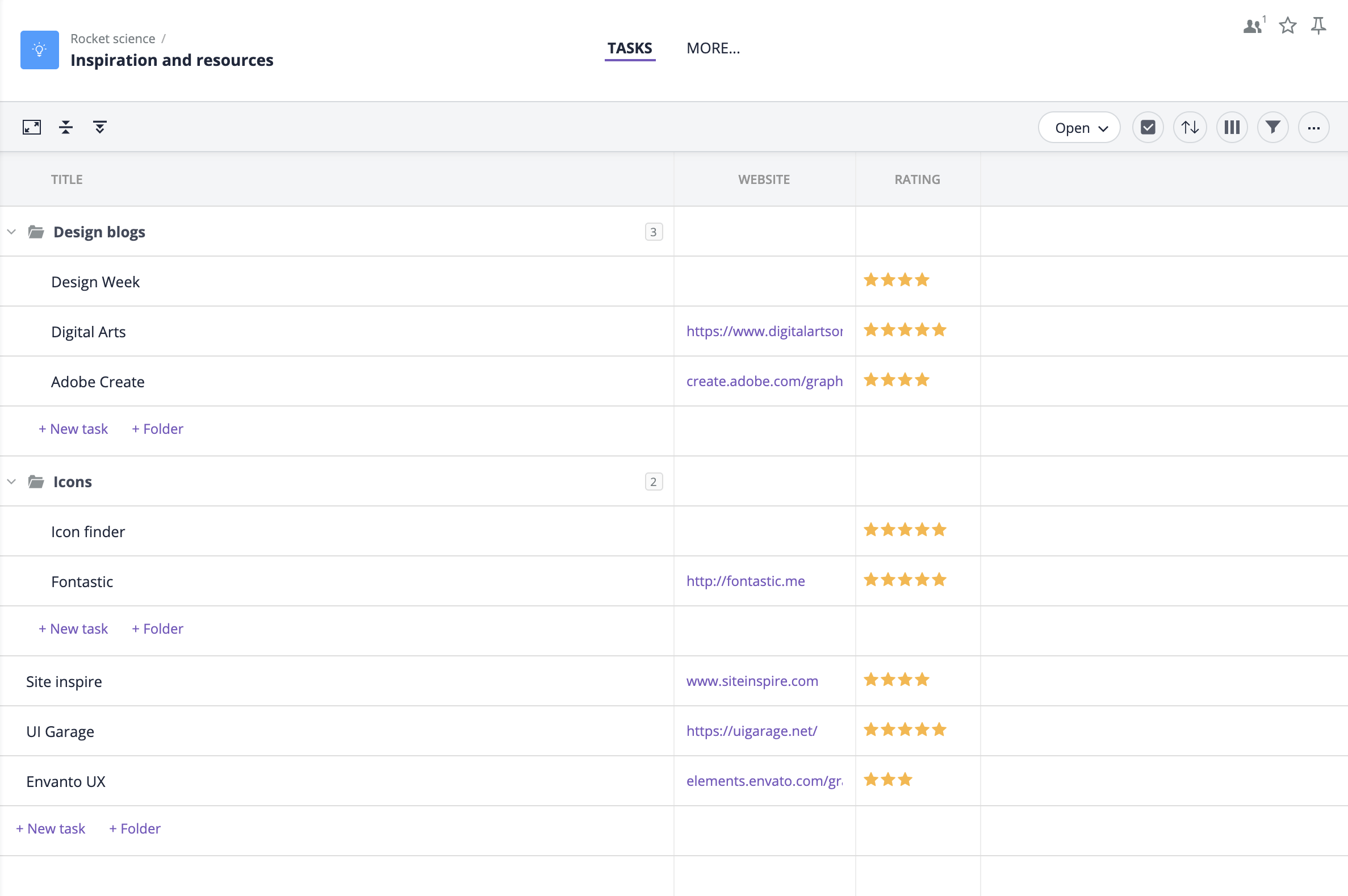Add Folder below Envanto UX
Viewport: 1348px width, 896px height.
pos(135,828)
